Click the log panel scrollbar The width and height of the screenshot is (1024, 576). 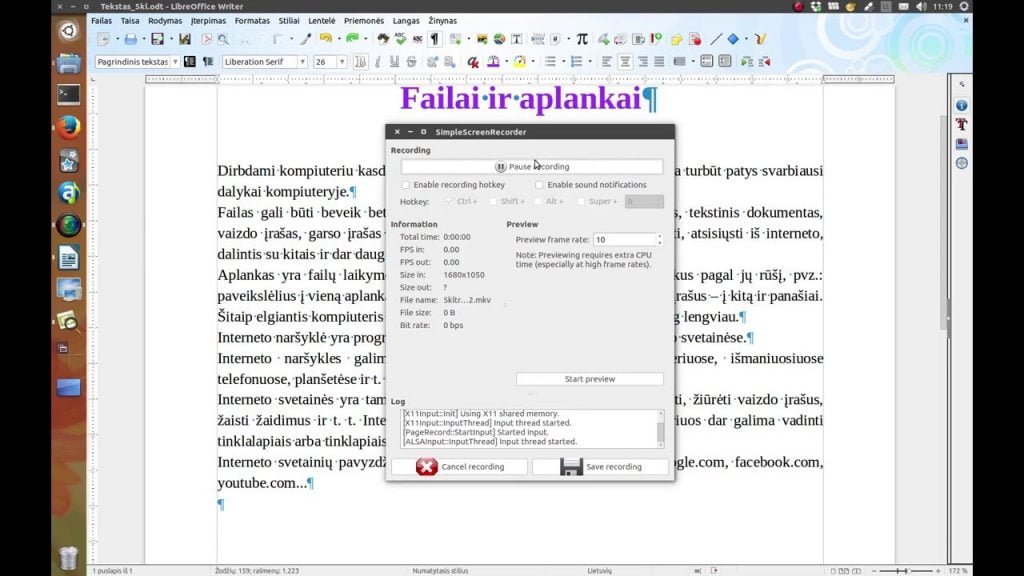point(660,429)
